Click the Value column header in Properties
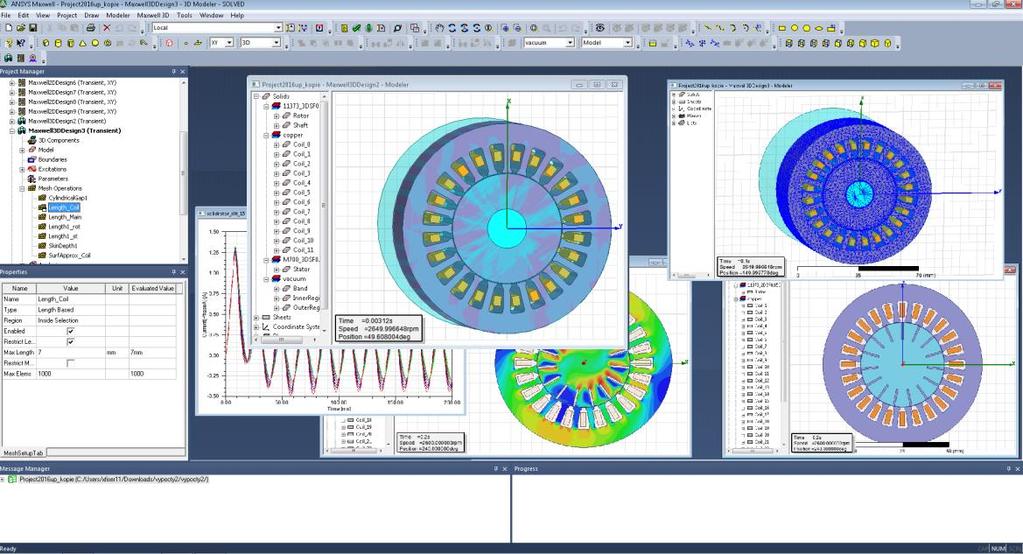Viewport: 1023px width, 554px height. tap(70, 288)
